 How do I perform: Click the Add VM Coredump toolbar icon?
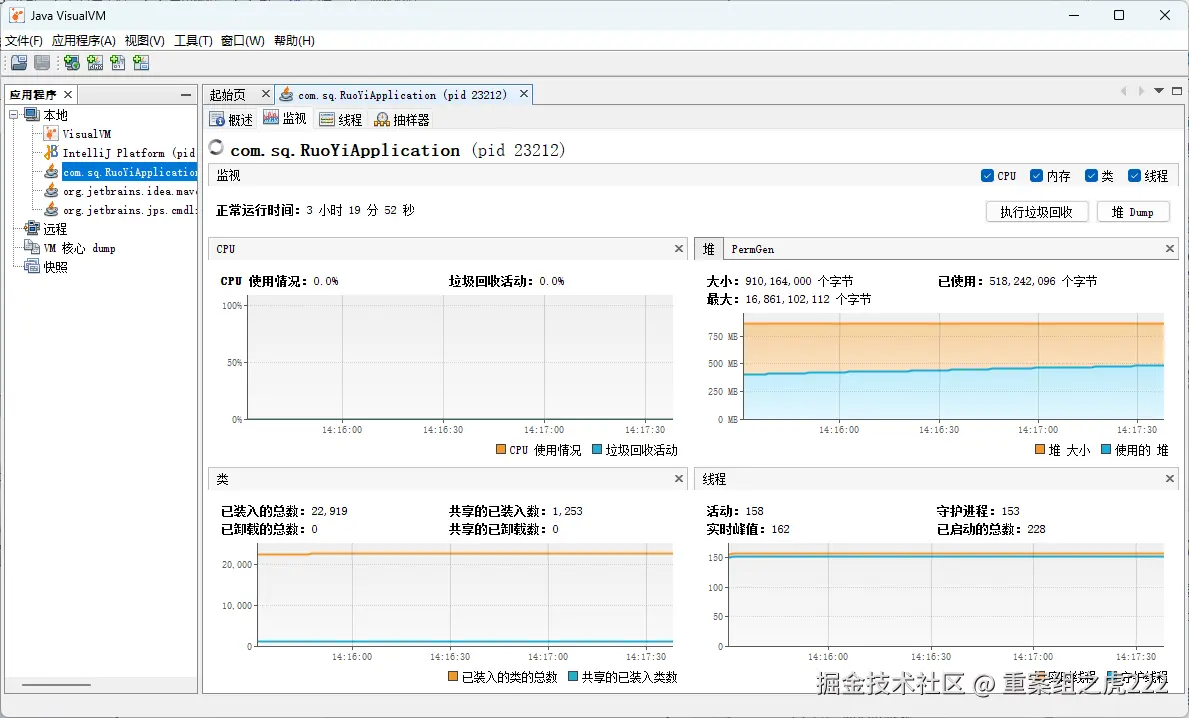tap(118, 63)
